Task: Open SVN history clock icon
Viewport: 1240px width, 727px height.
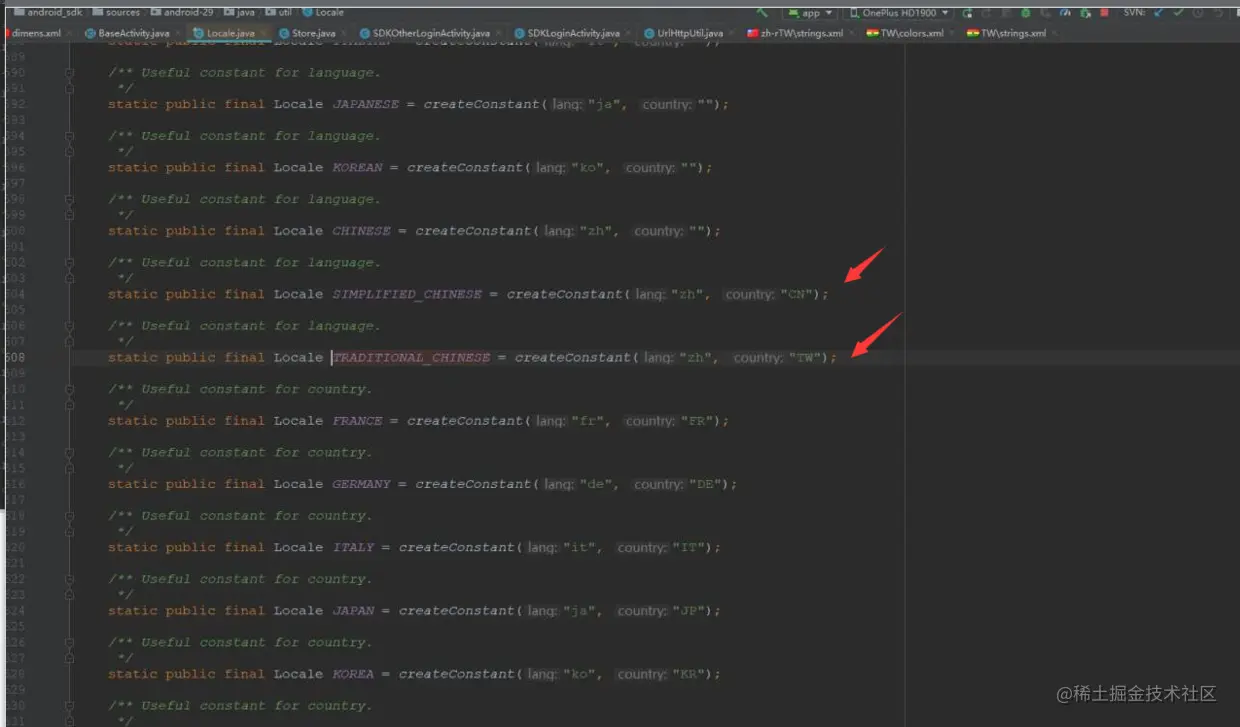Action: click(x=1197, y=13)
